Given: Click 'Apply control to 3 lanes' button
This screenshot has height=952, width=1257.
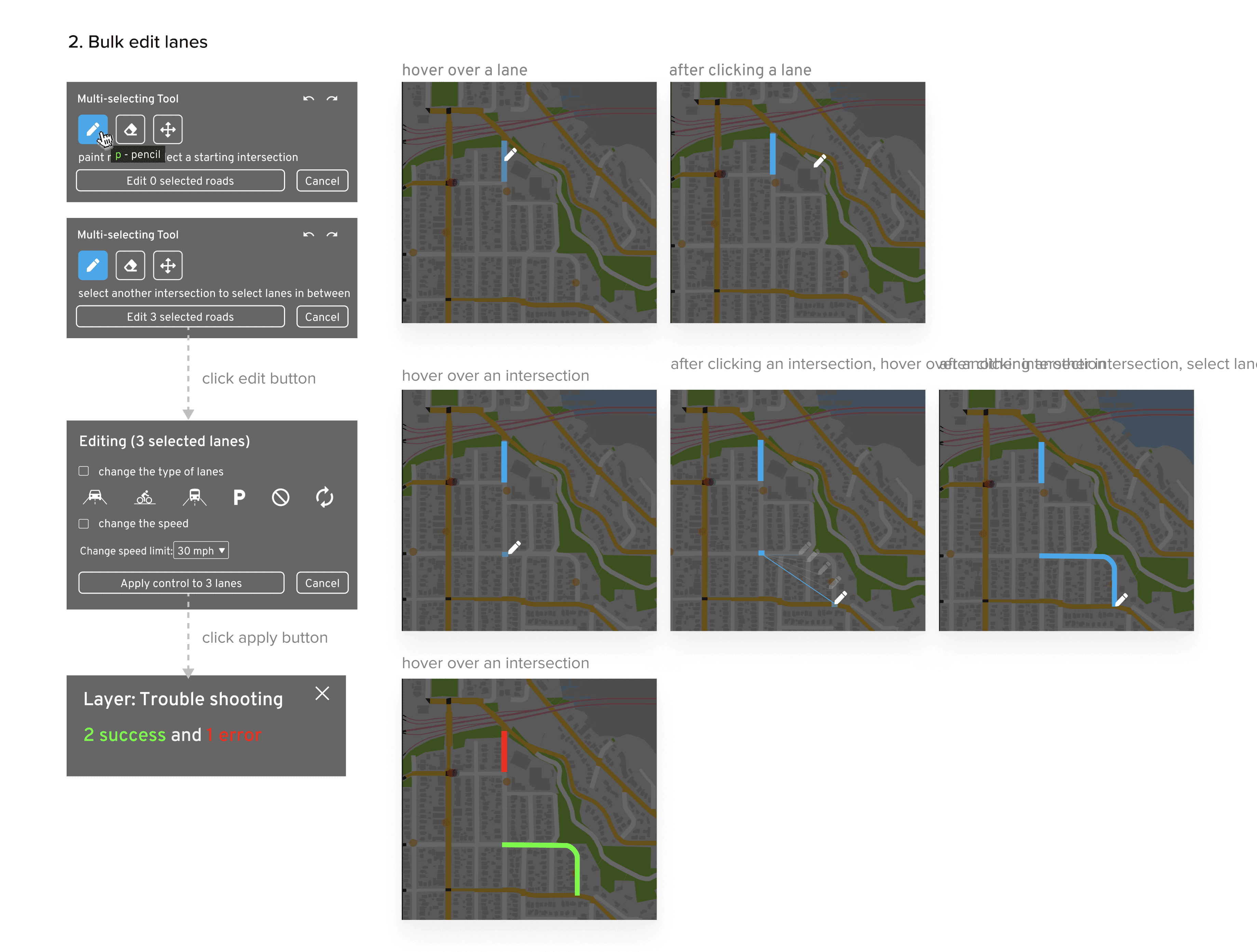Looking at the screenshot, I should click(x=181, y=583).
